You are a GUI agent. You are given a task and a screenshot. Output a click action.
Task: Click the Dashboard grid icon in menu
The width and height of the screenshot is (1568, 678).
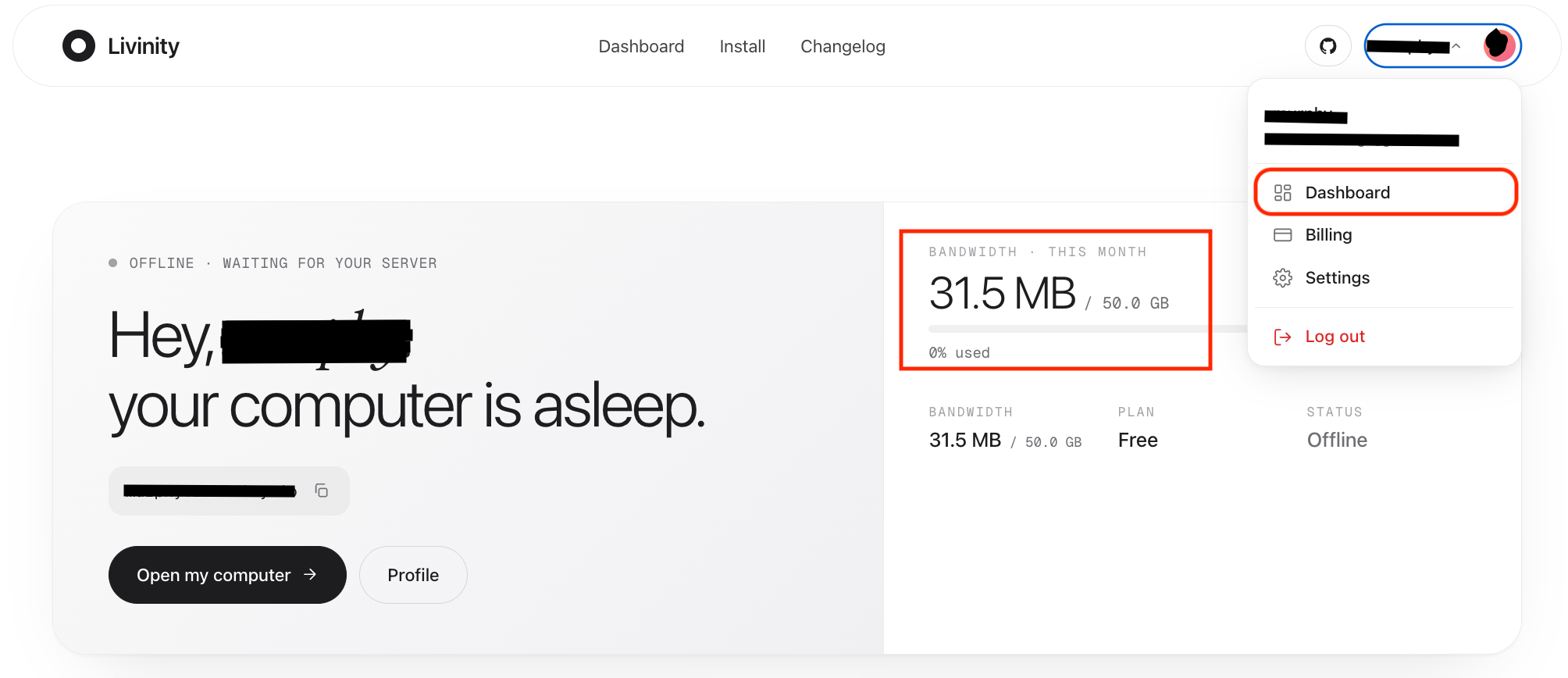tap(1282, 193)
